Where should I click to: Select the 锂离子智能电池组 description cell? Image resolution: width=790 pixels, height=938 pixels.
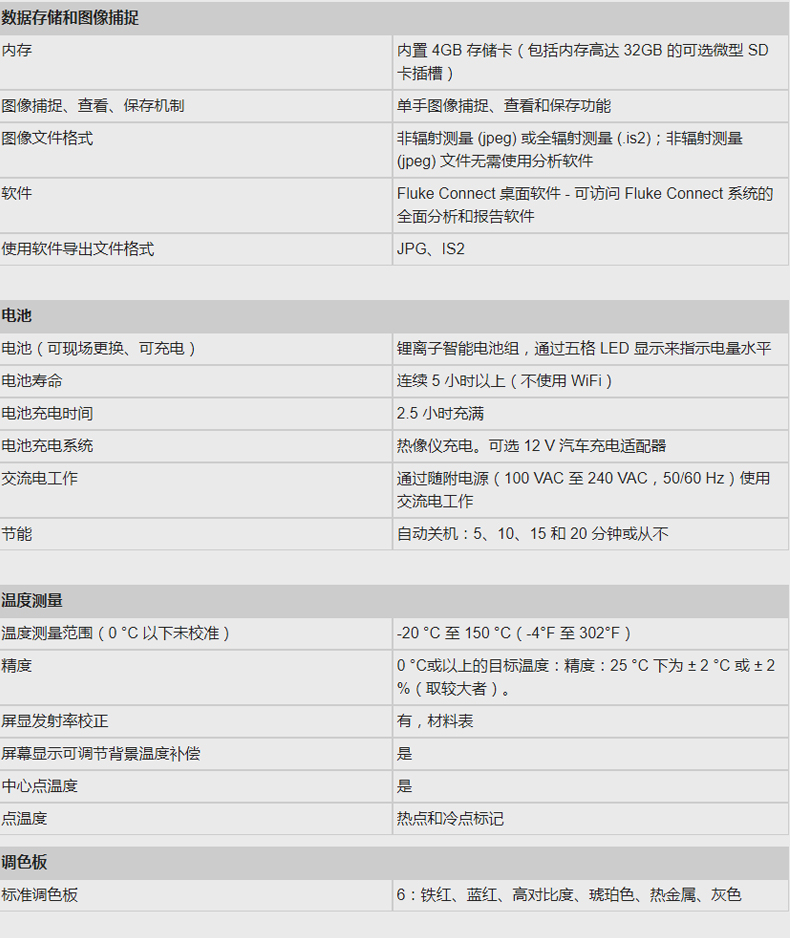click(x=584, y=349)
